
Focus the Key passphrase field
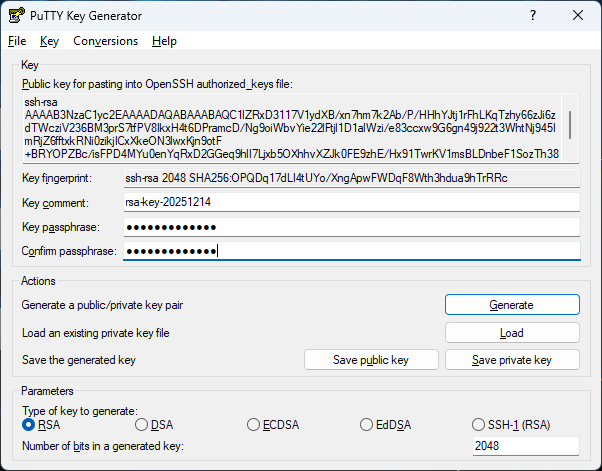click(x=350, y=226)
